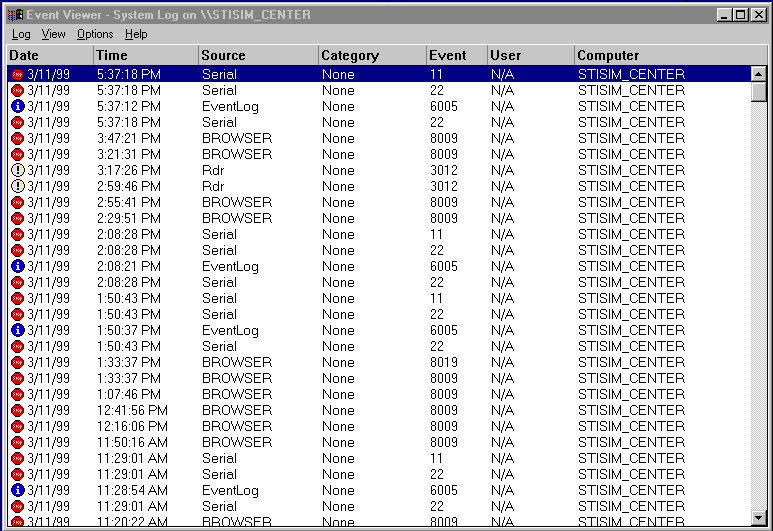Click the scrollbar up arrow
773x531 pixels.
(758, 74)
